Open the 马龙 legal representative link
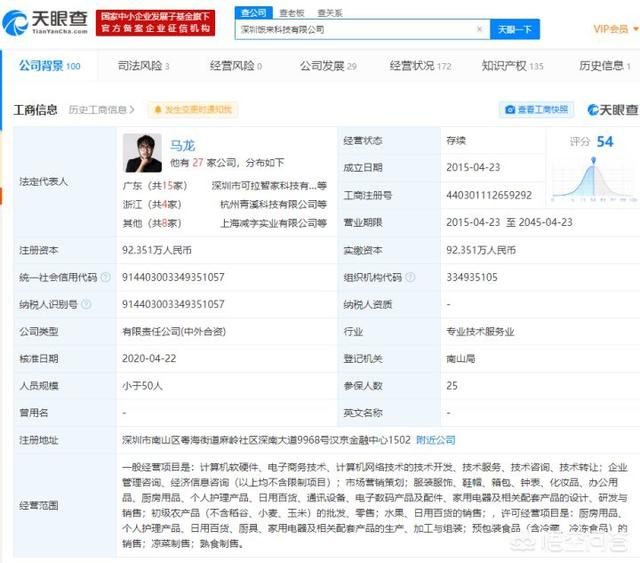 tap(182, 145)
